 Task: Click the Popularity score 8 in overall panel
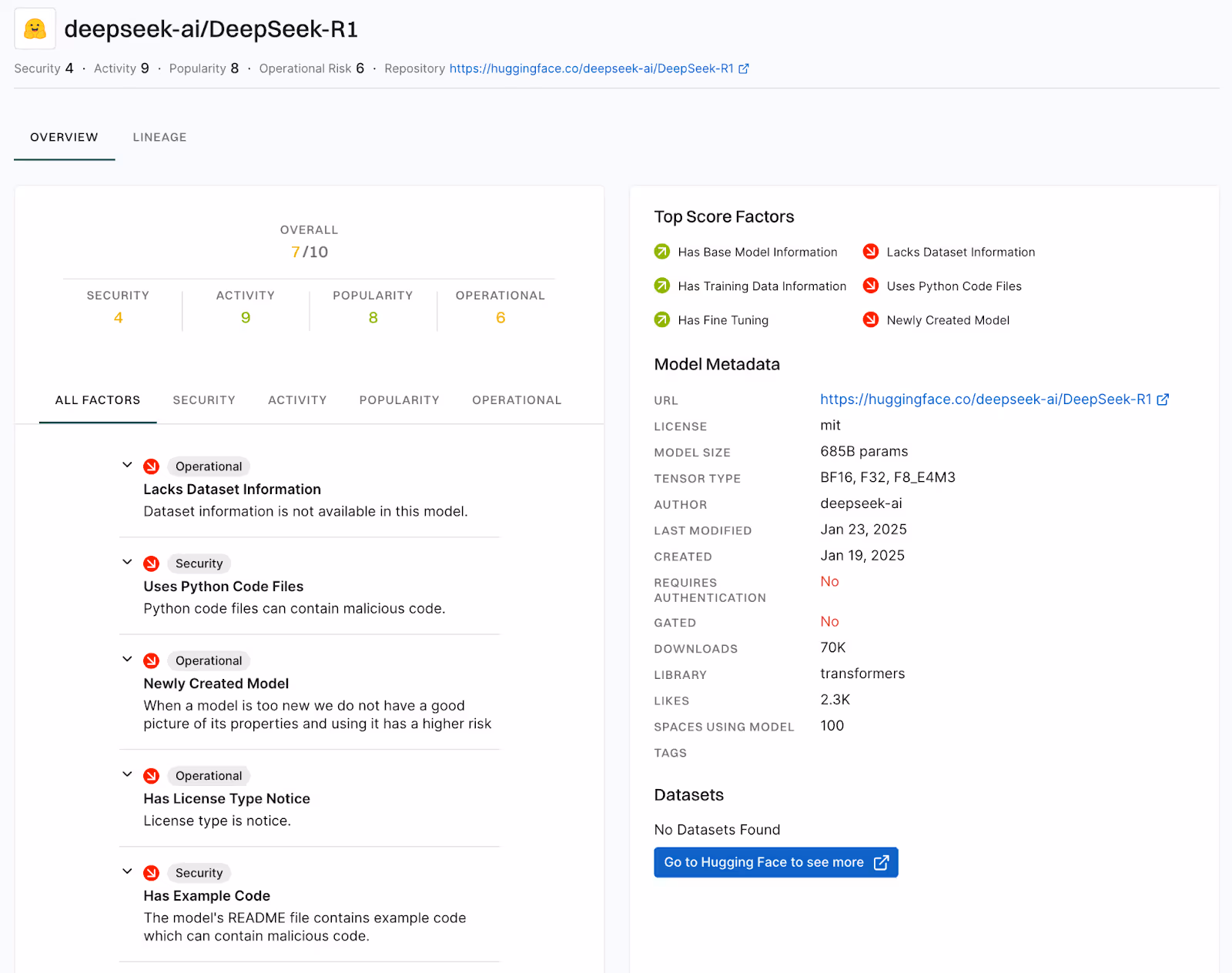point(373,318)
